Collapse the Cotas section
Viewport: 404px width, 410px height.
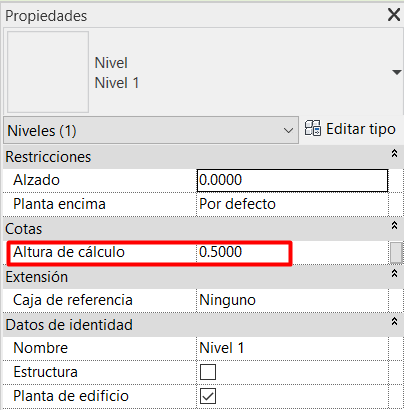coord(394,226)
